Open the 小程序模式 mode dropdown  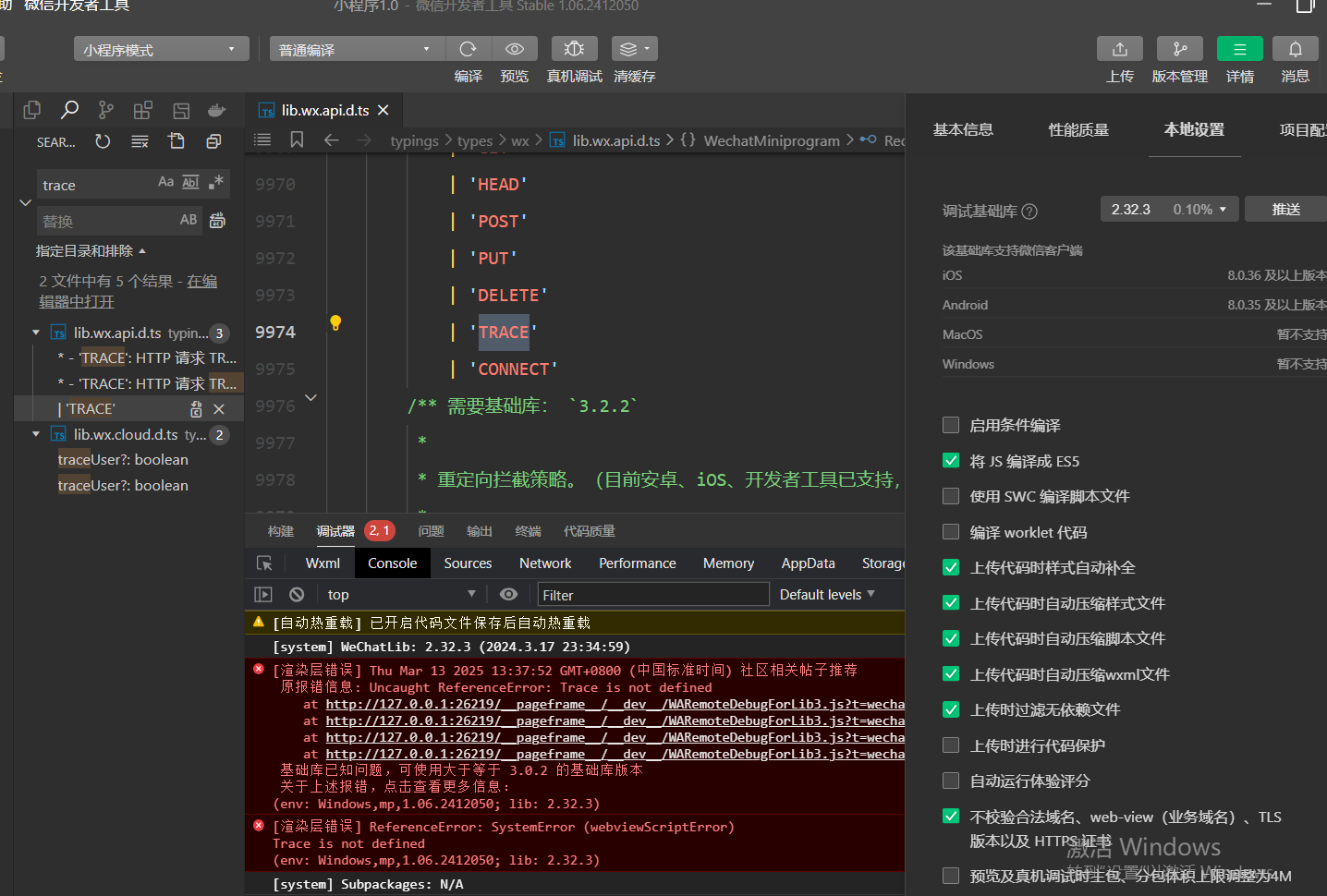(161, 49)
